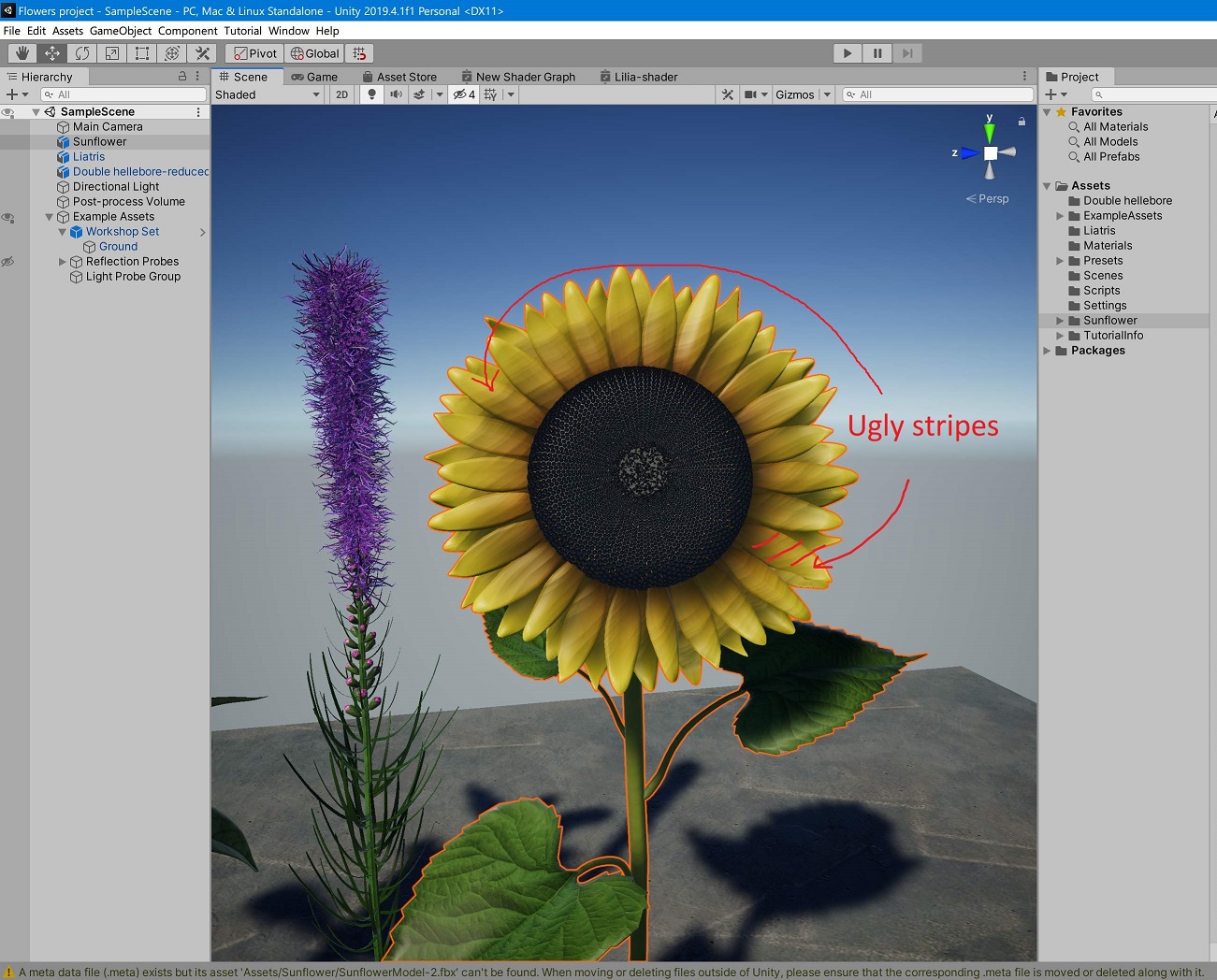Select the Scale tool

tap(112, 53)
